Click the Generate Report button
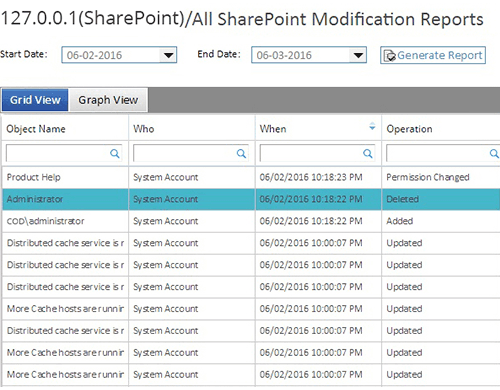Screen dimensions: 500x390 (x=433, y=55)
